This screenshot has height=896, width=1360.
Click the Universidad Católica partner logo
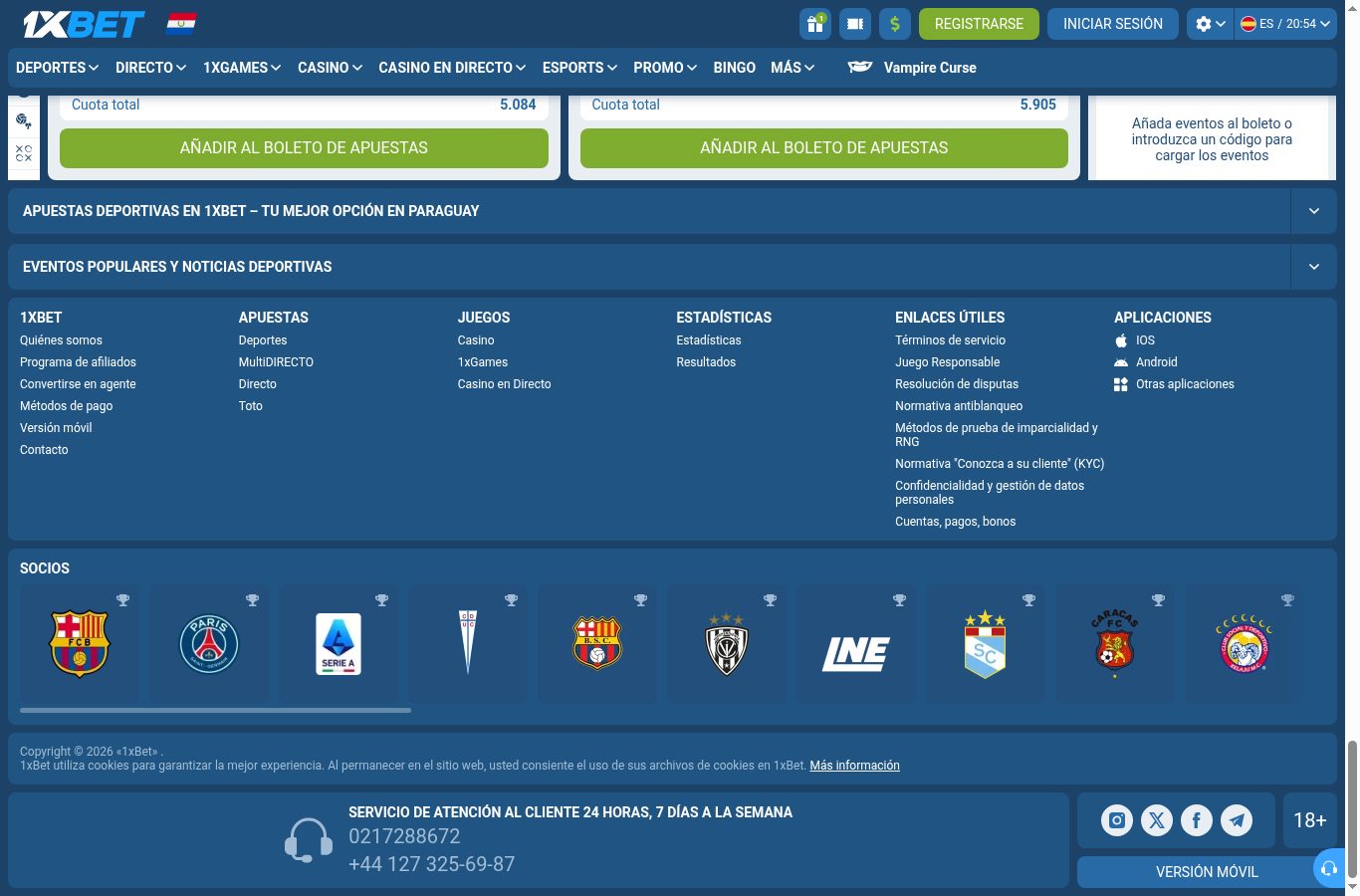click(468, 644)
